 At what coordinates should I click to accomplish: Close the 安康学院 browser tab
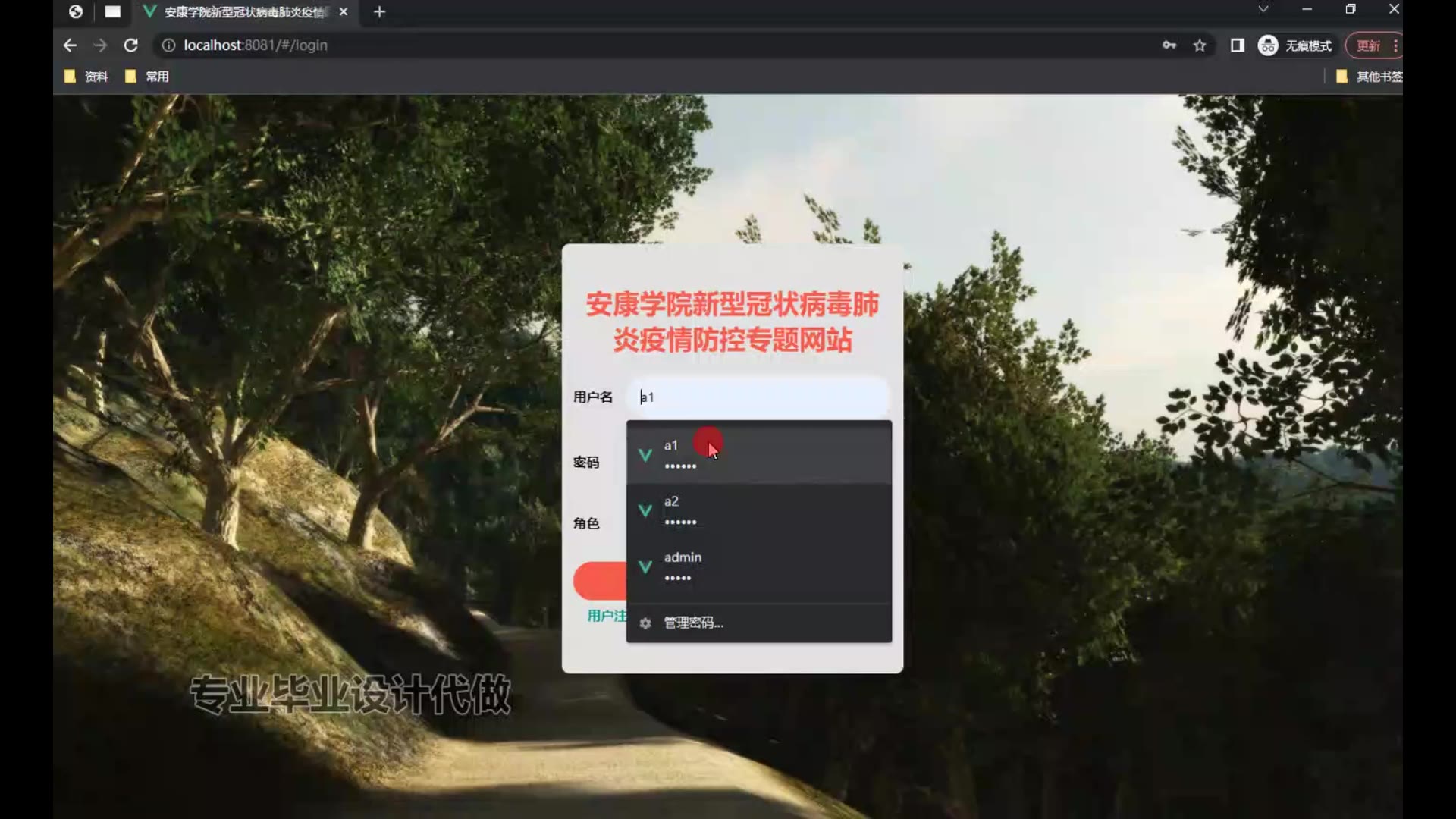click(344, 12)
